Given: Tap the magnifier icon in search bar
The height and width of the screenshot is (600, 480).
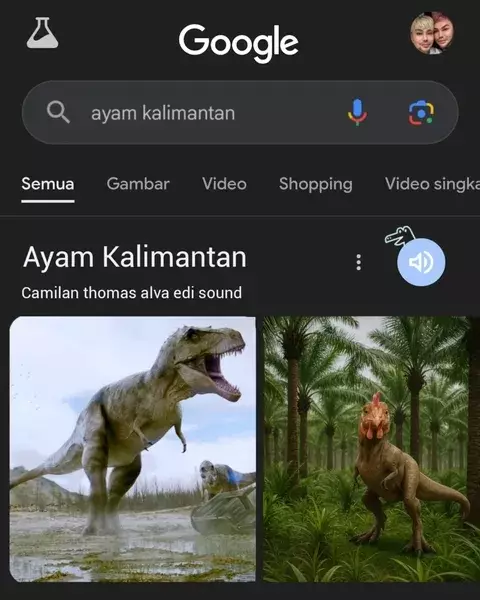Looking at the screenshot, I should pos(58,112).
